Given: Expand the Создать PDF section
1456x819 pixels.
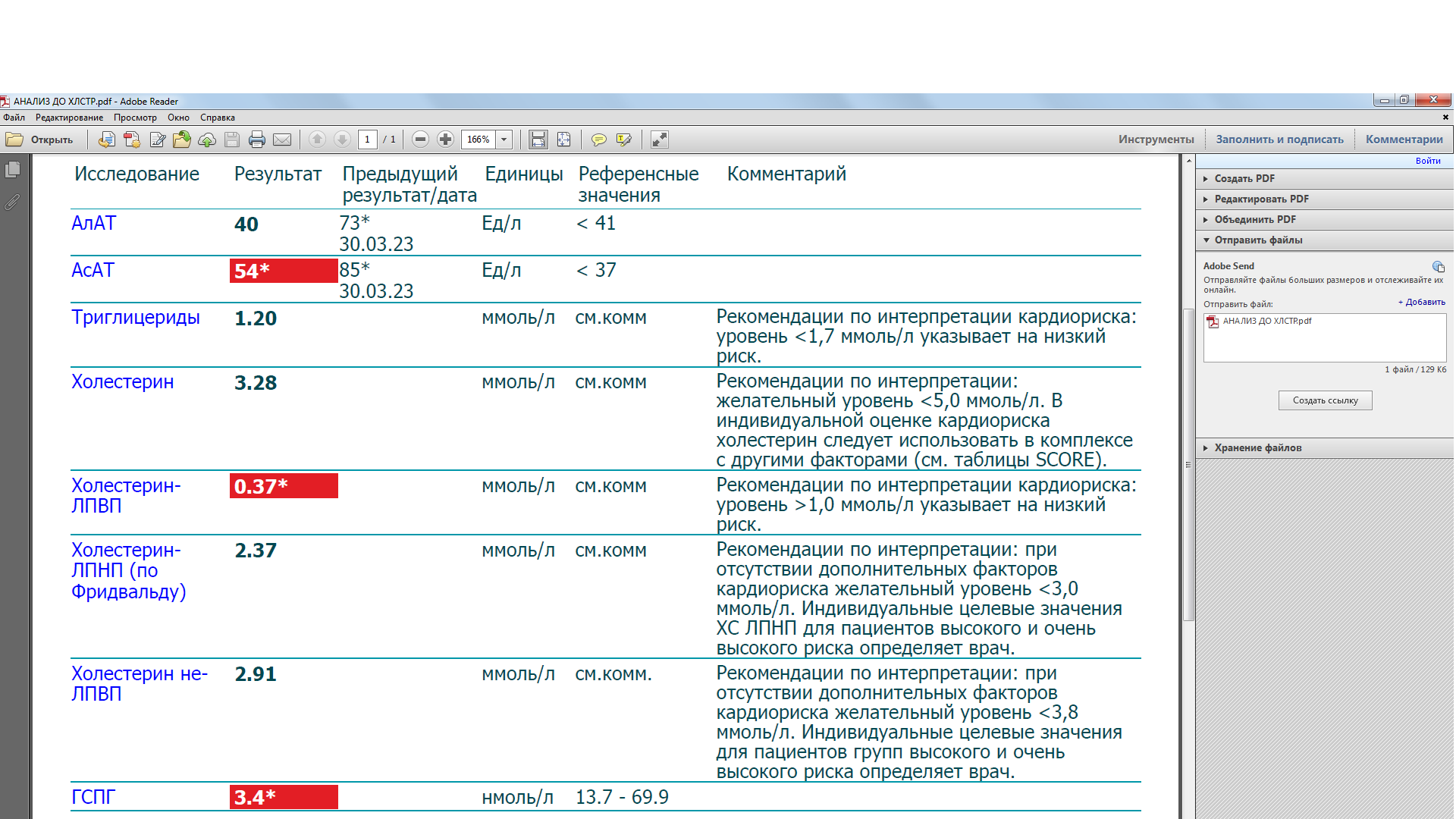Looking at the screenshot, I should coord(1244,179).
